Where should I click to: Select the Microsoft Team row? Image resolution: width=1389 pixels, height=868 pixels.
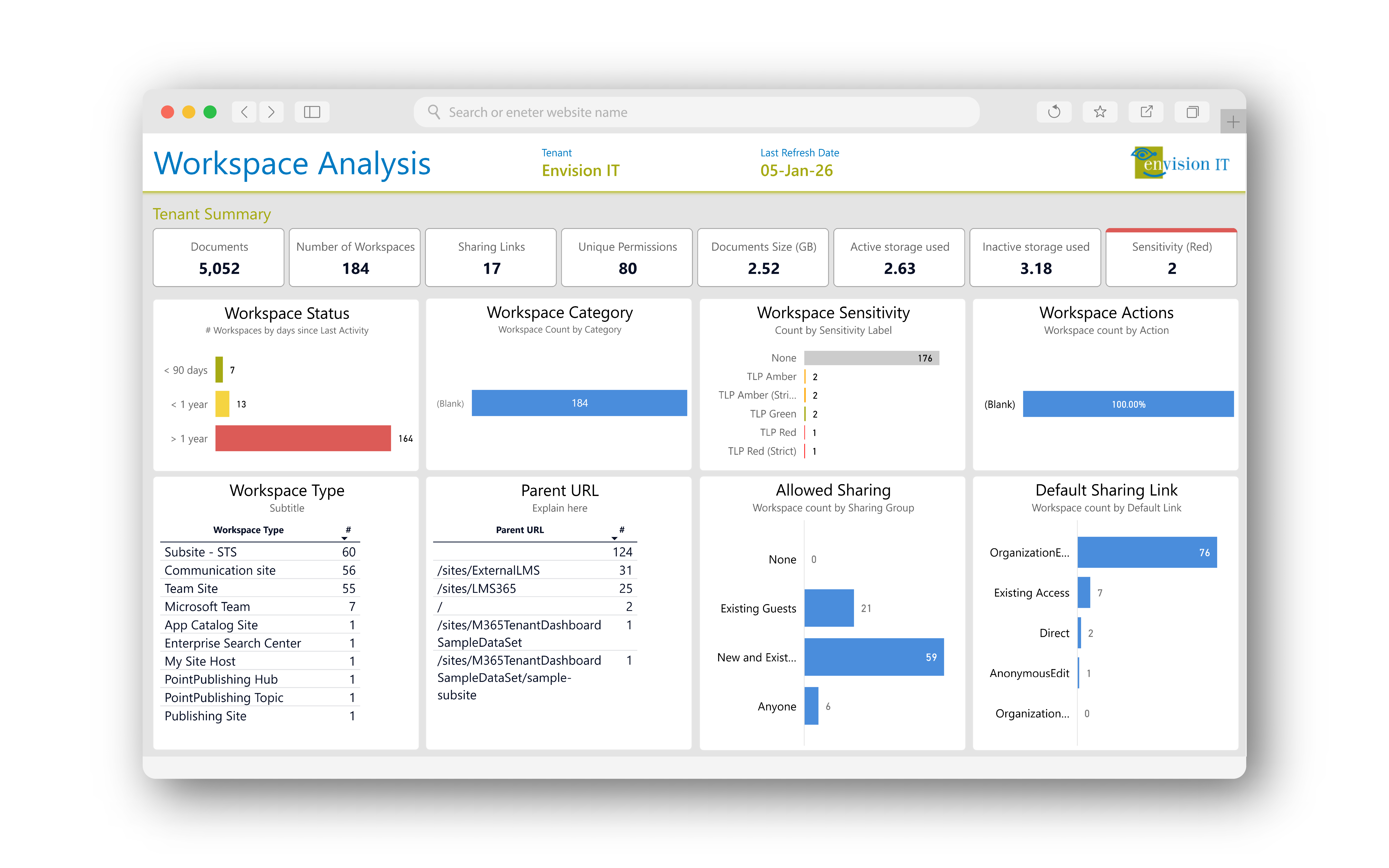260,607
